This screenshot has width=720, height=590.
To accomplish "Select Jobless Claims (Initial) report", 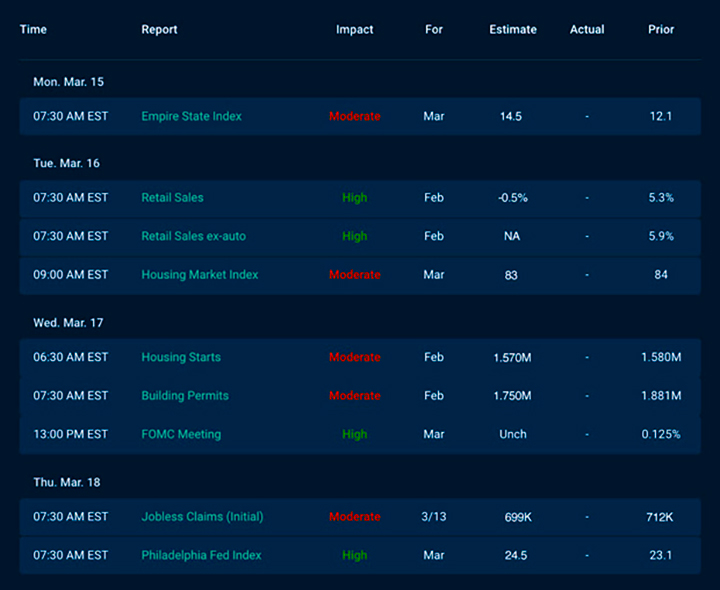I will tap(203, 517).
